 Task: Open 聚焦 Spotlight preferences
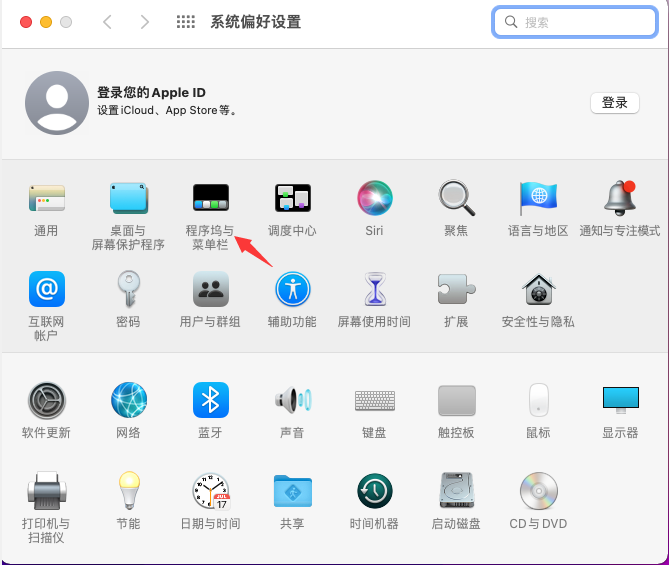(x=456, y=198)
